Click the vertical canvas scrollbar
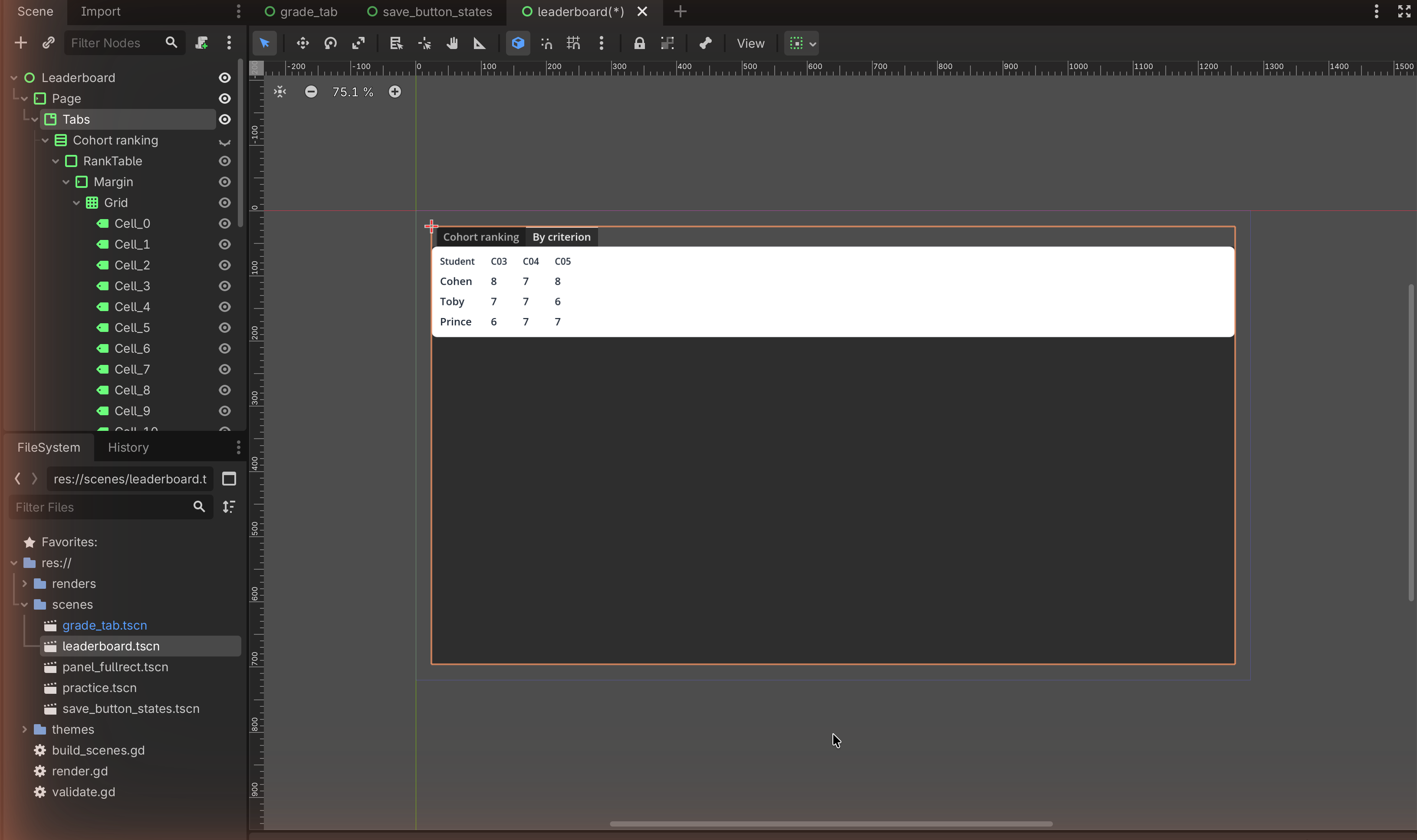The width and height of the screenshot is (1417, 840). pos(1411,443)
